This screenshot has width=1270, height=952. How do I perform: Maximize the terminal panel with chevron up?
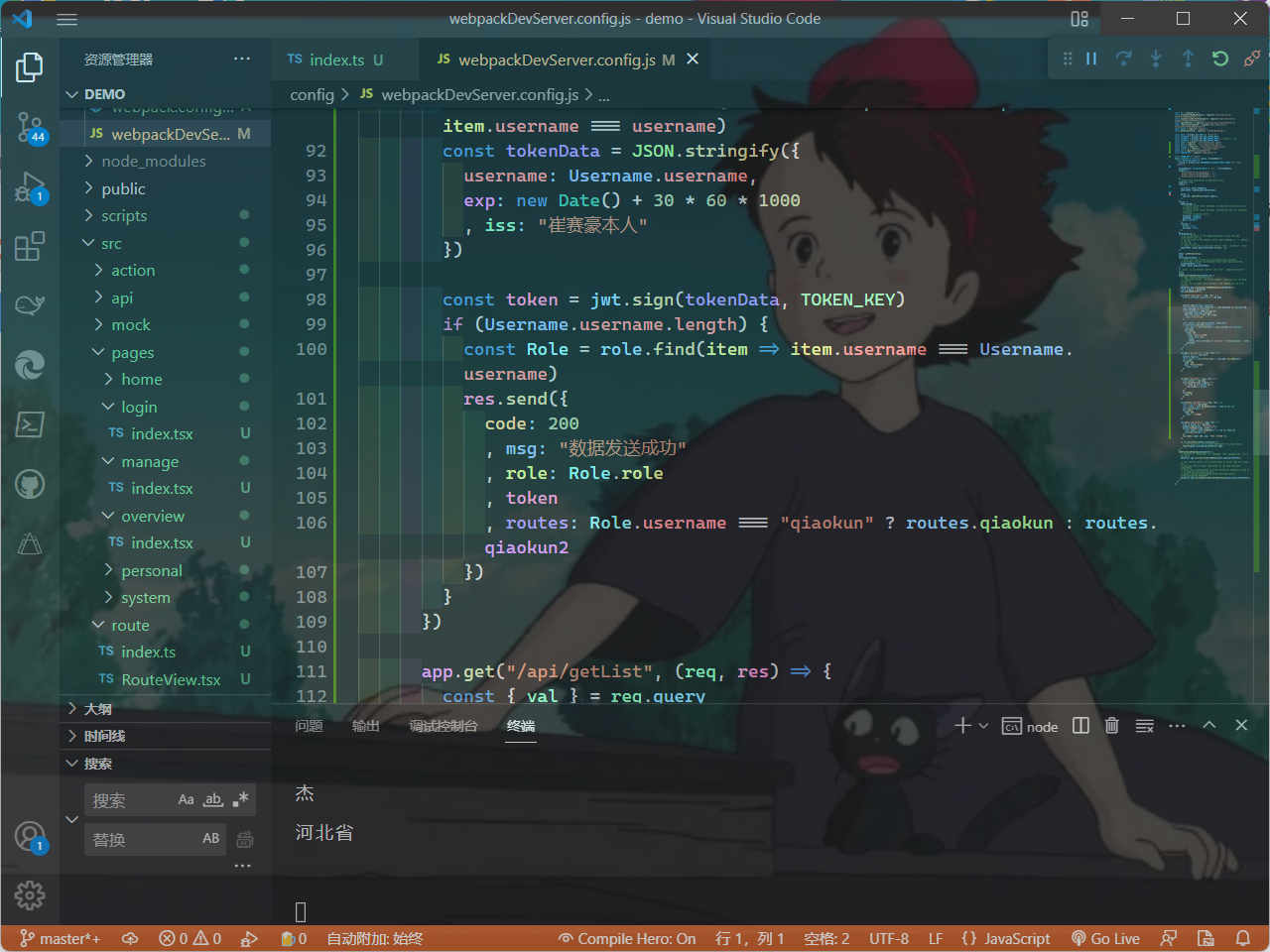pos(1209,726)
